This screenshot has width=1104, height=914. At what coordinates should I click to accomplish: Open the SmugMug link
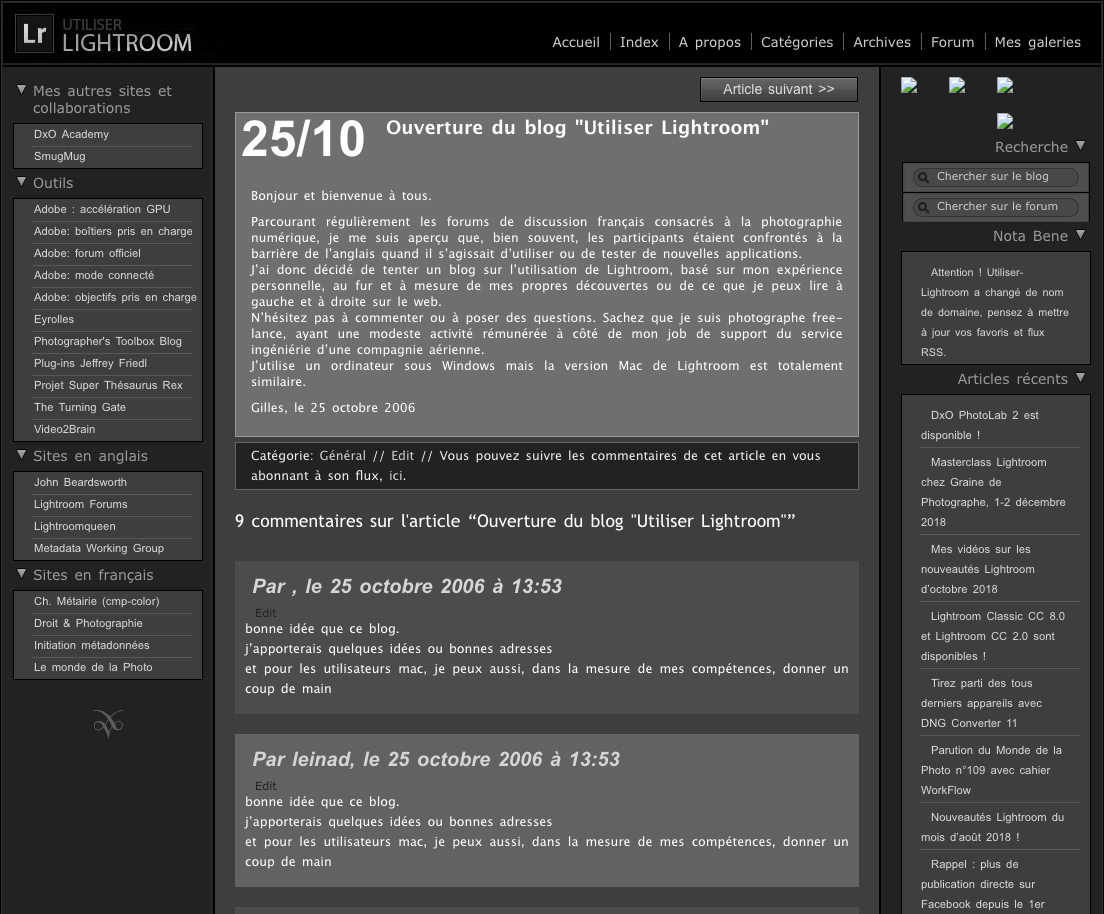tap(59, 156)
